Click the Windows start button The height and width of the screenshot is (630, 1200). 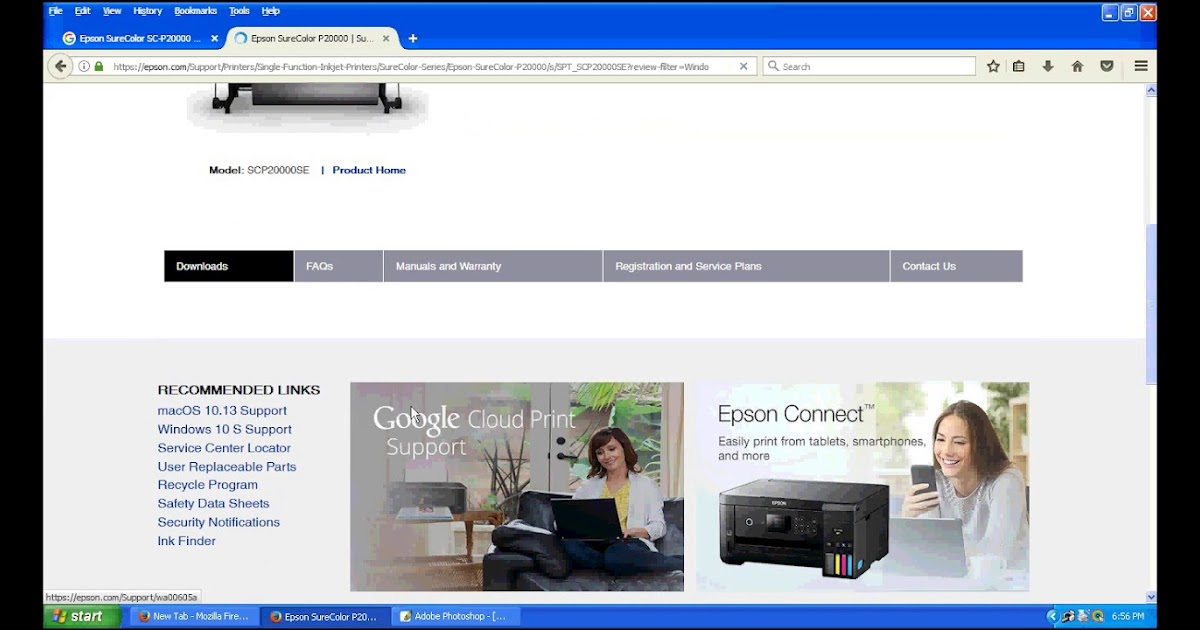(80, 616)
